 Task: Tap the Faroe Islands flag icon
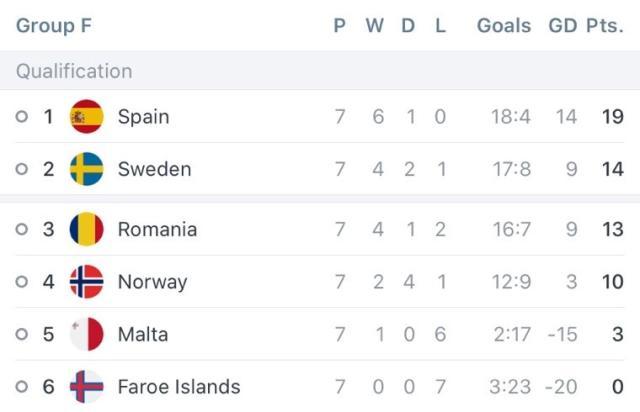(x=87, y=387)
